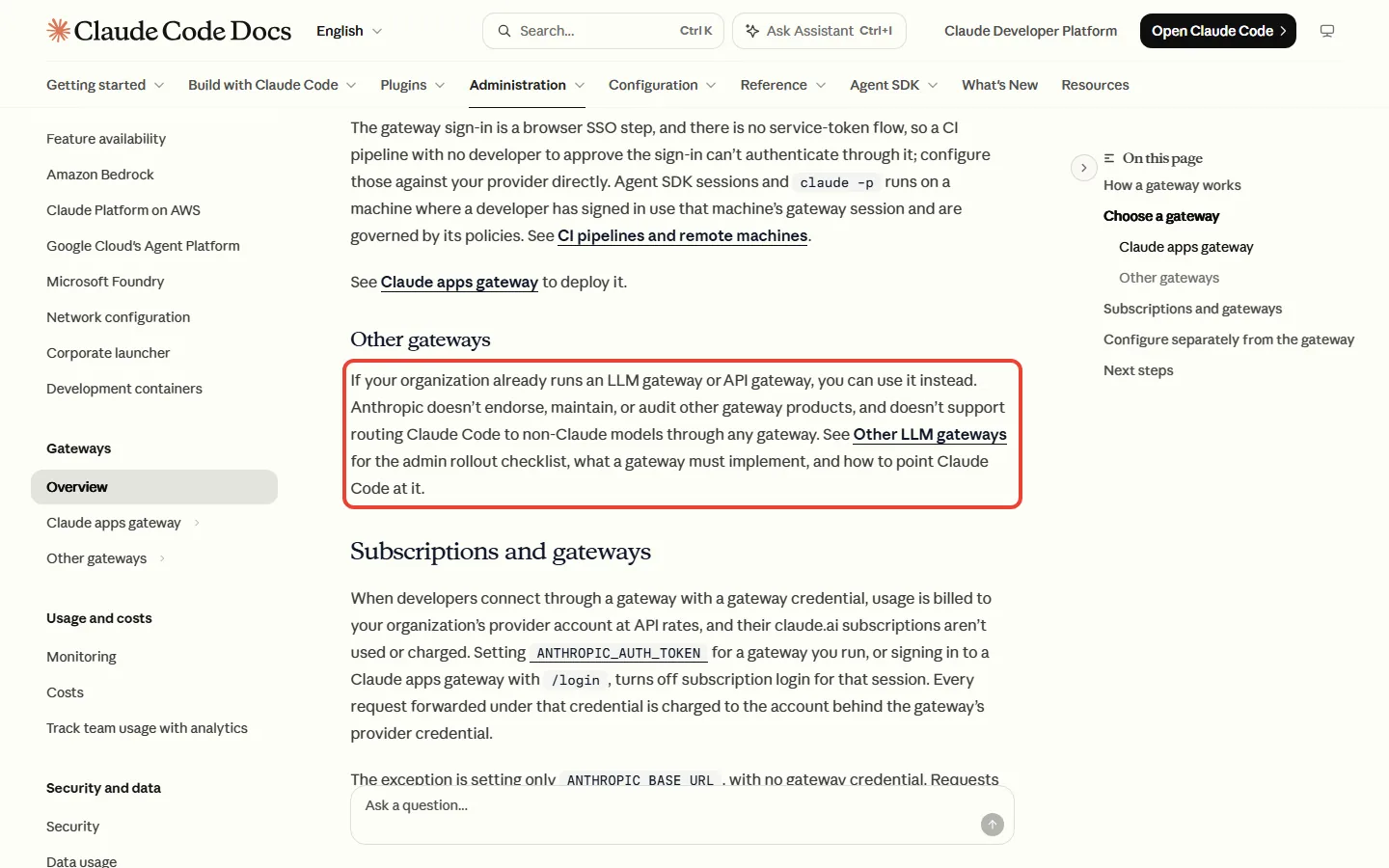
Task: Click the search magnifier icon
Action: (x=504, y=31)
